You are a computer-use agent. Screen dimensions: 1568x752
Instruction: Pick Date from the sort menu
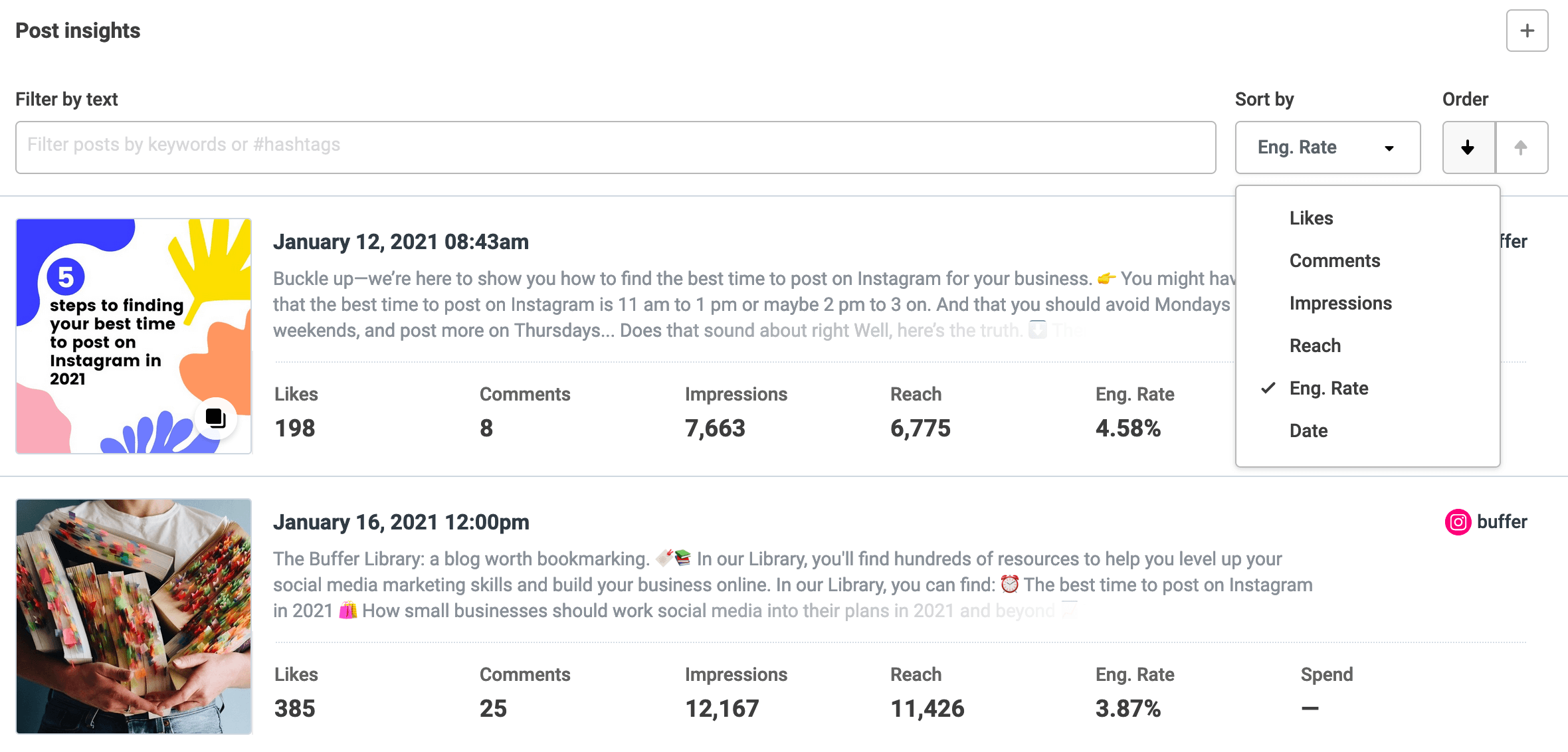click(1308, 430)
